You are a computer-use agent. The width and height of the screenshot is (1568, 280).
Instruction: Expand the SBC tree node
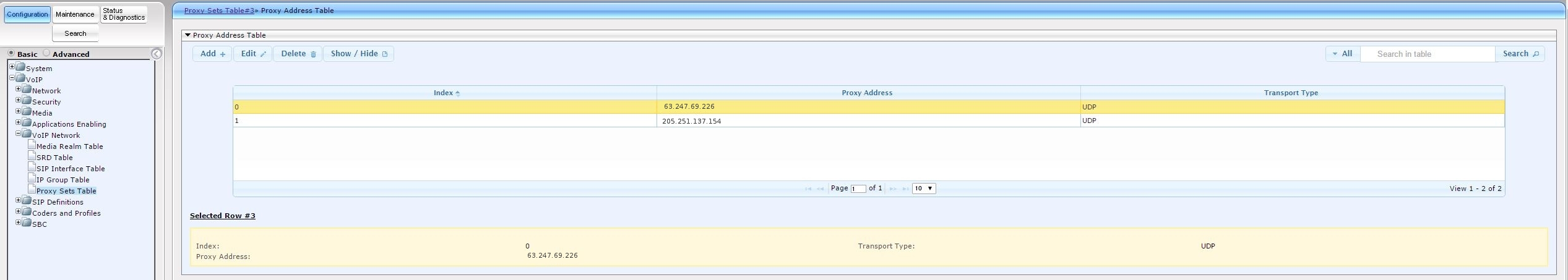(18, 223)
